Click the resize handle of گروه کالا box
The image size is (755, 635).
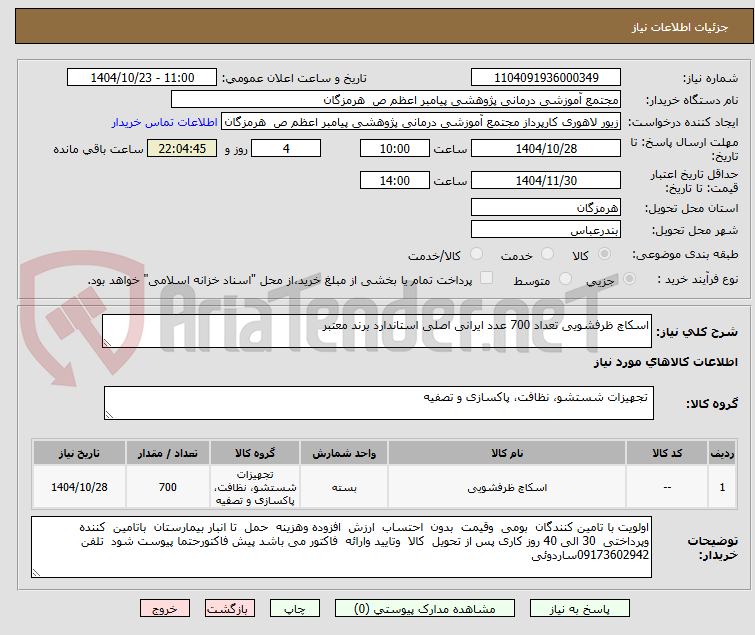pos(109,415)
